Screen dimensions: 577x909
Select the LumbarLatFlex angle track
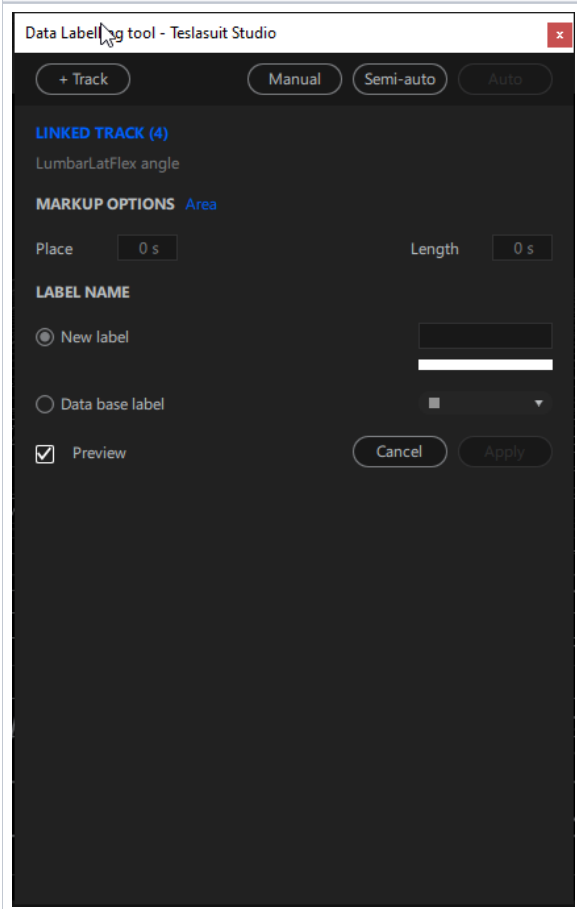107,163
